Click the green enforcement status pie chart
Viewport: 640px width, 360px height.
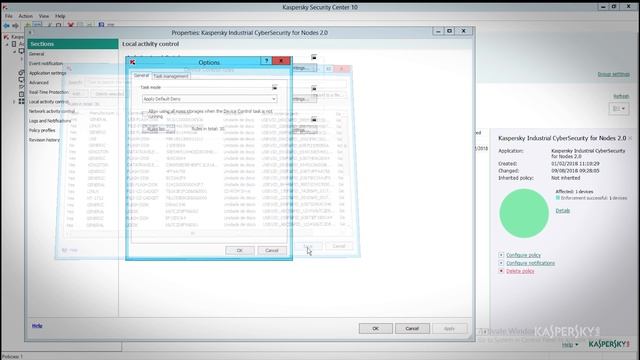[x=524, y=213]
